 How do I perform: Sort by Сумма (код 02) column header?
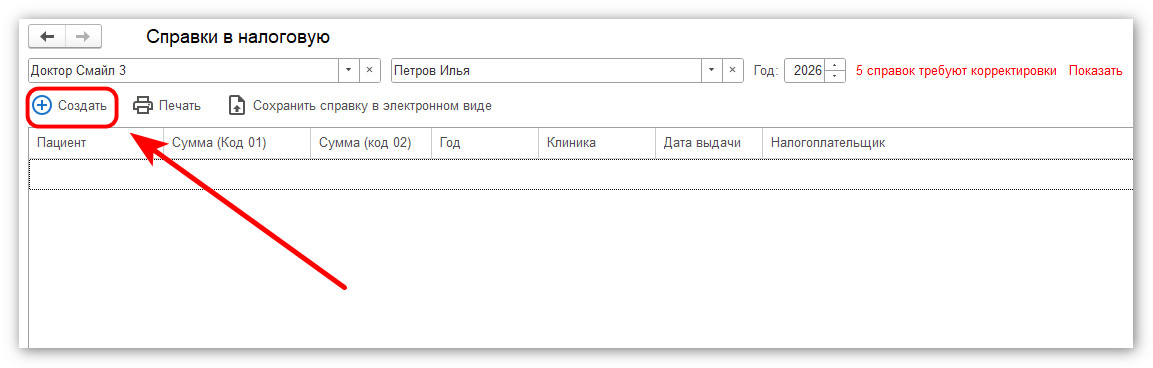tap(371, 143)
